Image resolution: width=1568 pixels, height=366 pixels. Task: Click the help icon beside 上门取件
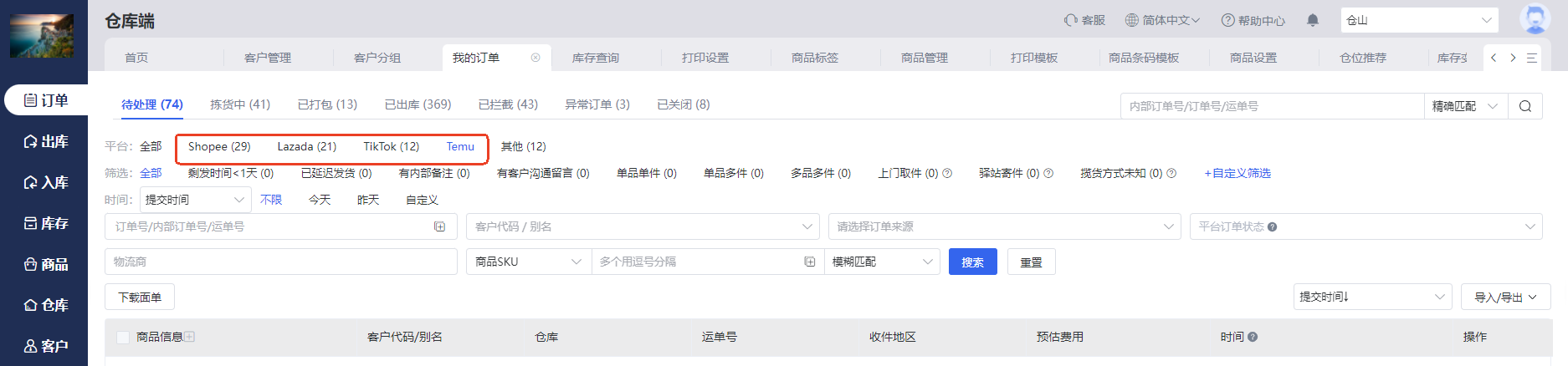click(947, 174)
